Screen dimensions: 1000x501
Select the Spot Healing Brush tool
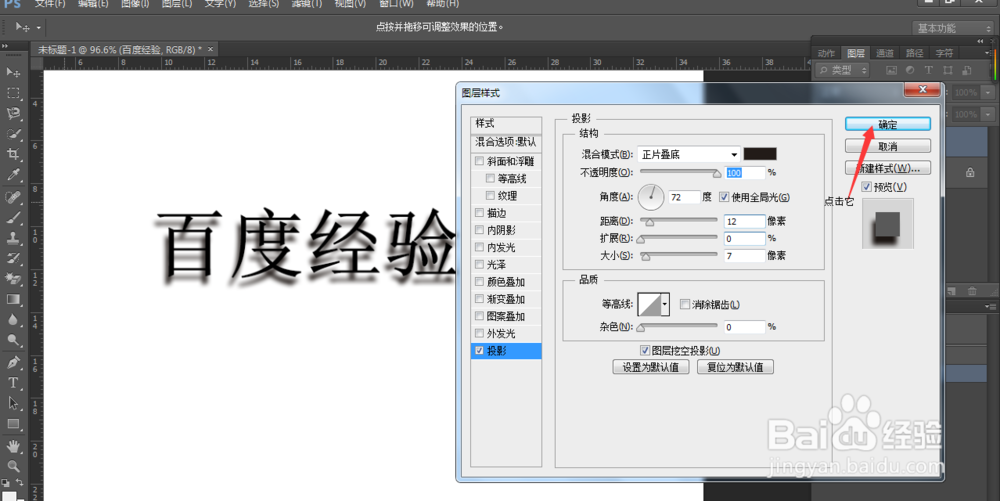pos(13,197)
